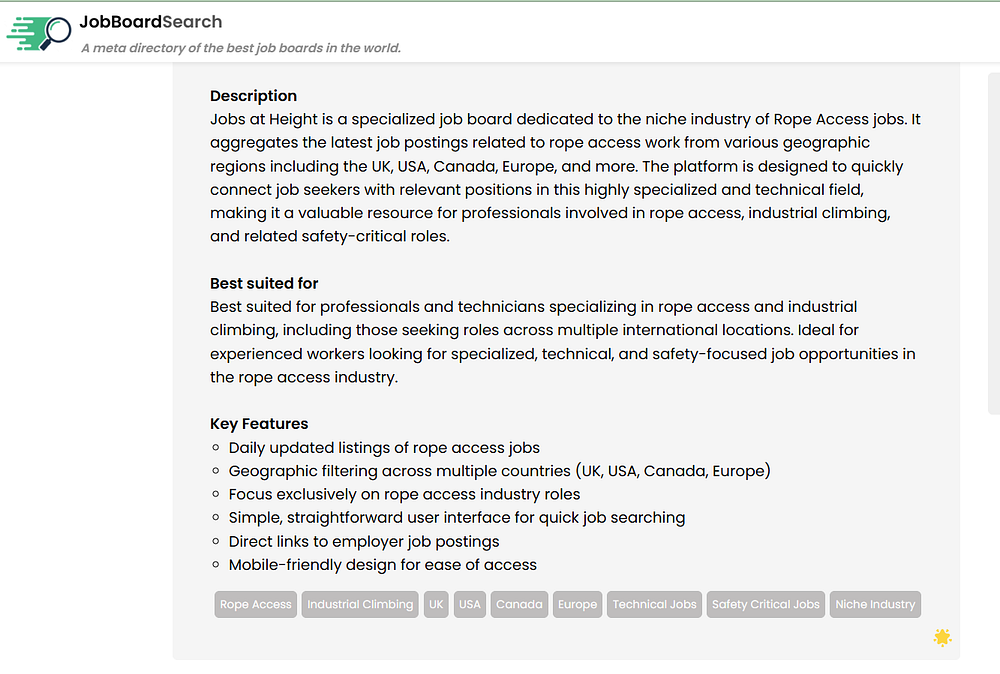Viewport: 1000px width, 674px height.
Task: Click the Daily updated listings bullet
Action: coord(384,448)
